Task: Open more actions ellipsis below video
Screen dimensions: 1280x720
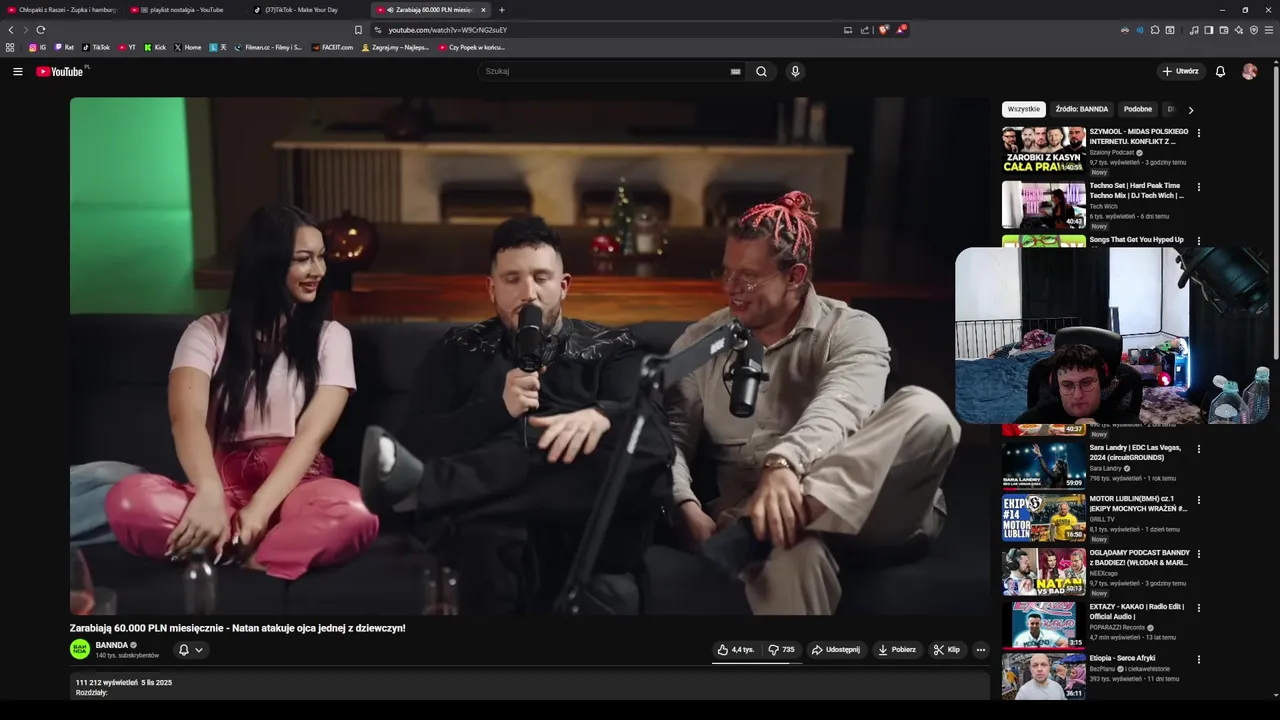Action: [980, 650]
